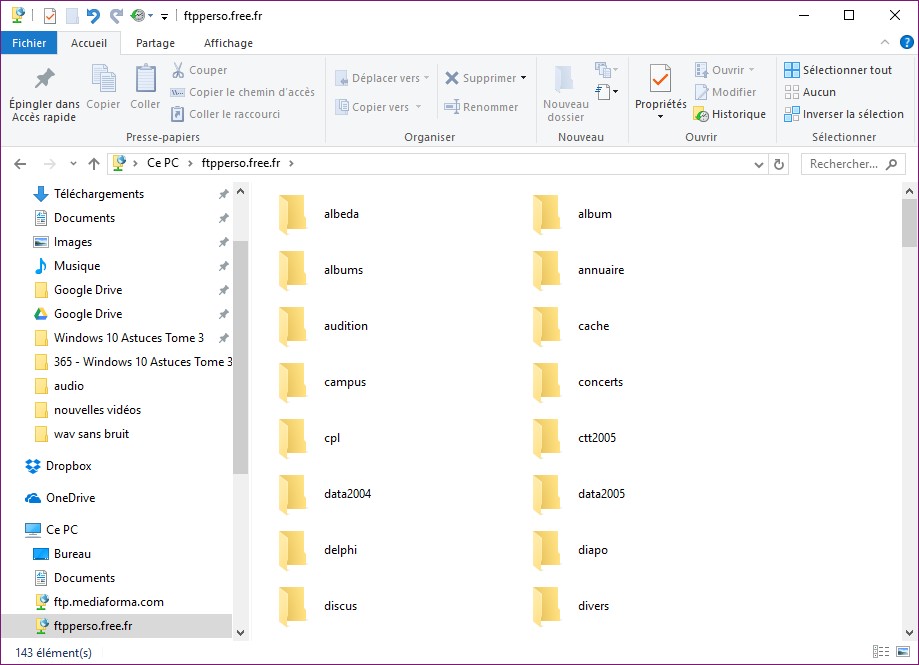Image resolution: width=919 pixels, height=665 pixels.
Task: Click Inverser la sélection
Action: pos(844,114)
